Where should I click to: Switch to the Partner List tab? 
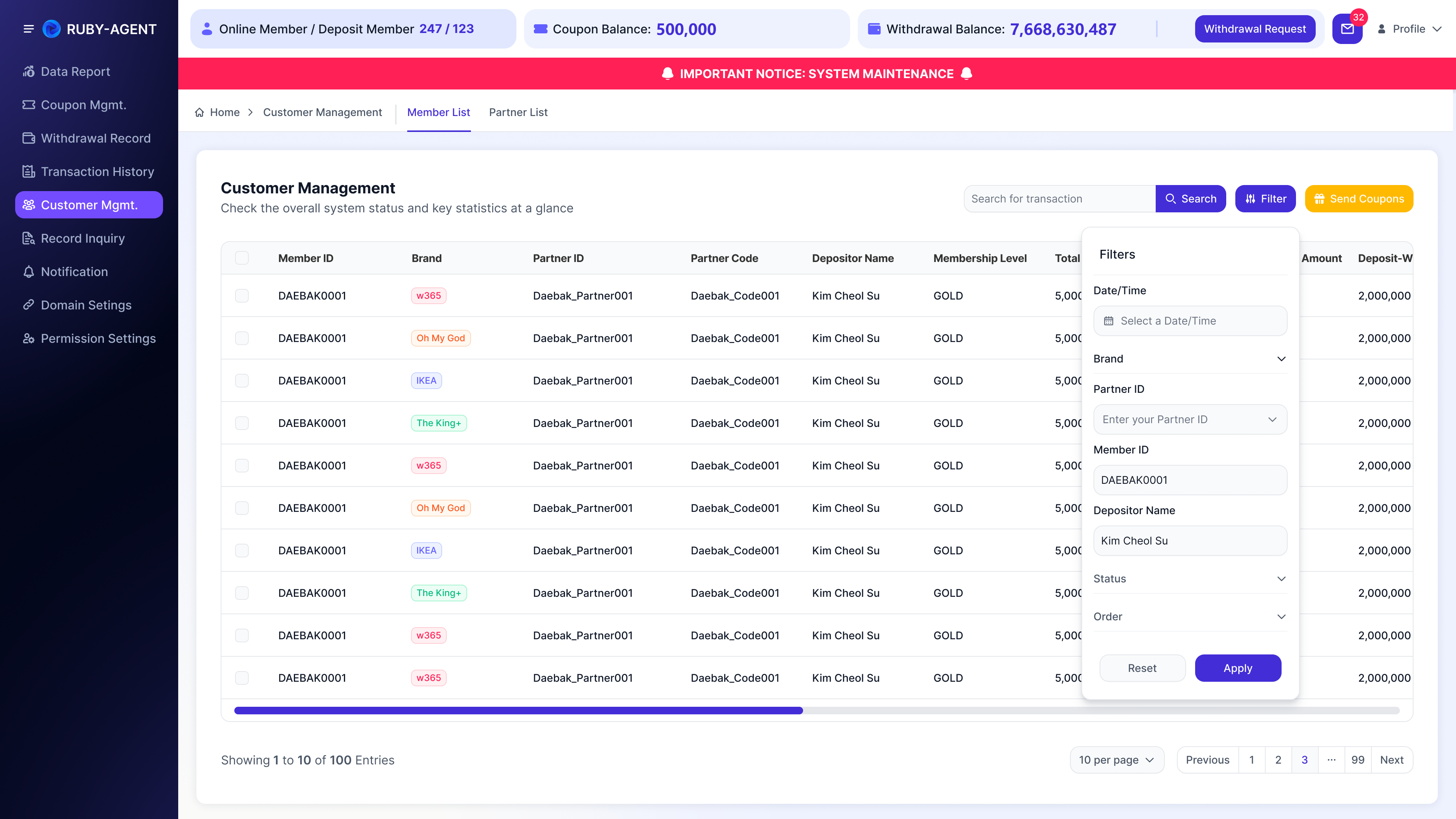[518, 113]
